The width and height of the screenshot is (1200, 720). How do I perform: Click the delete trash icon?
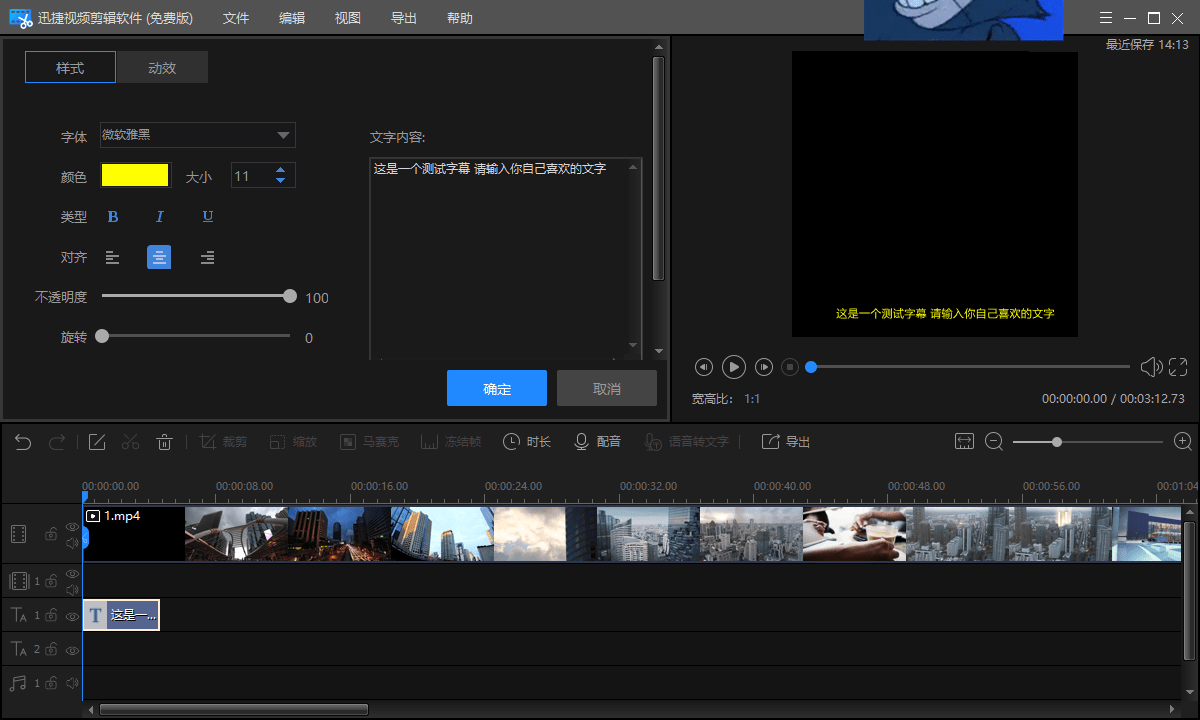[x=164, y=441]
